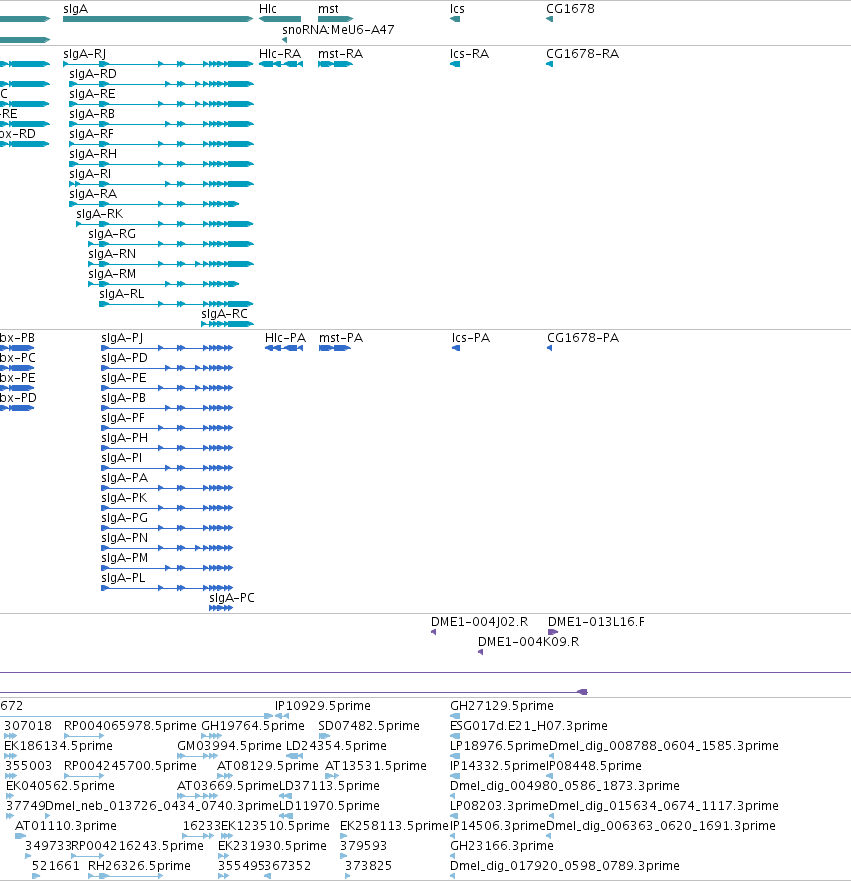Select protein slgA-PB

(x=167, y=408)
